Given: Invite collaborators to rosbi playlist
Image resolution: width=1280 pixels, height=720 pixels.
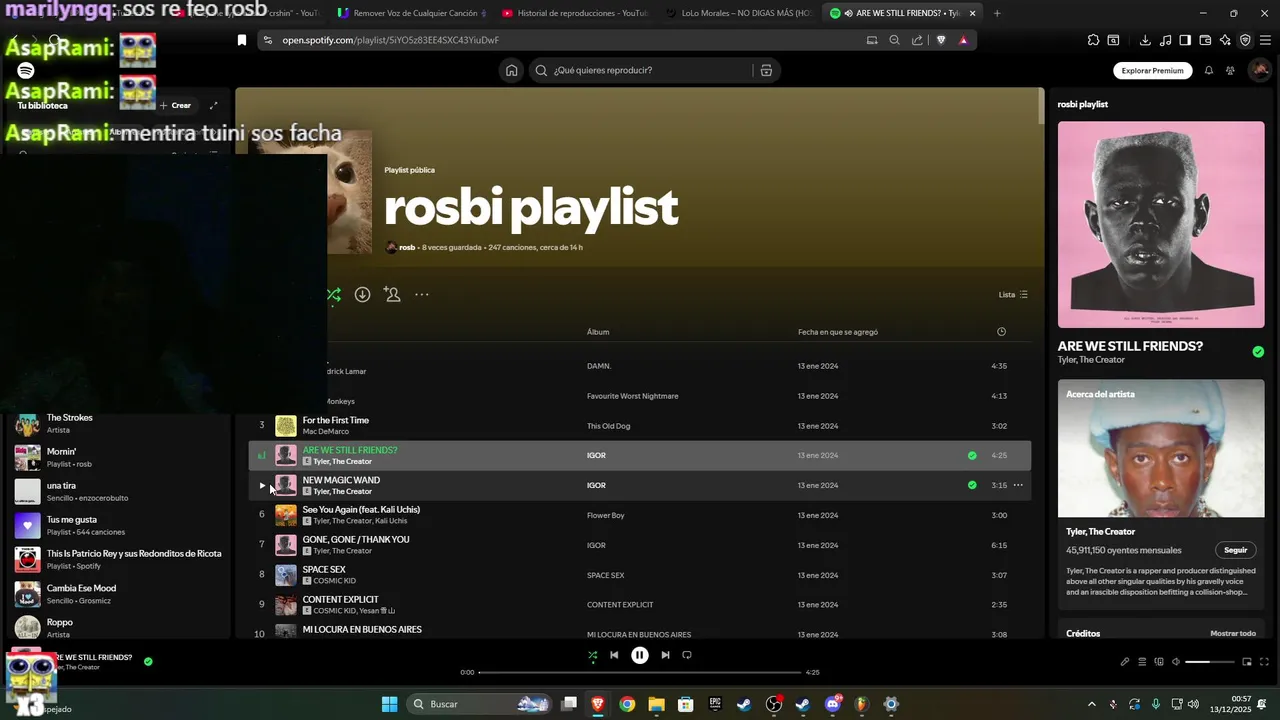Looking at the screenshot, I should 392,294.
